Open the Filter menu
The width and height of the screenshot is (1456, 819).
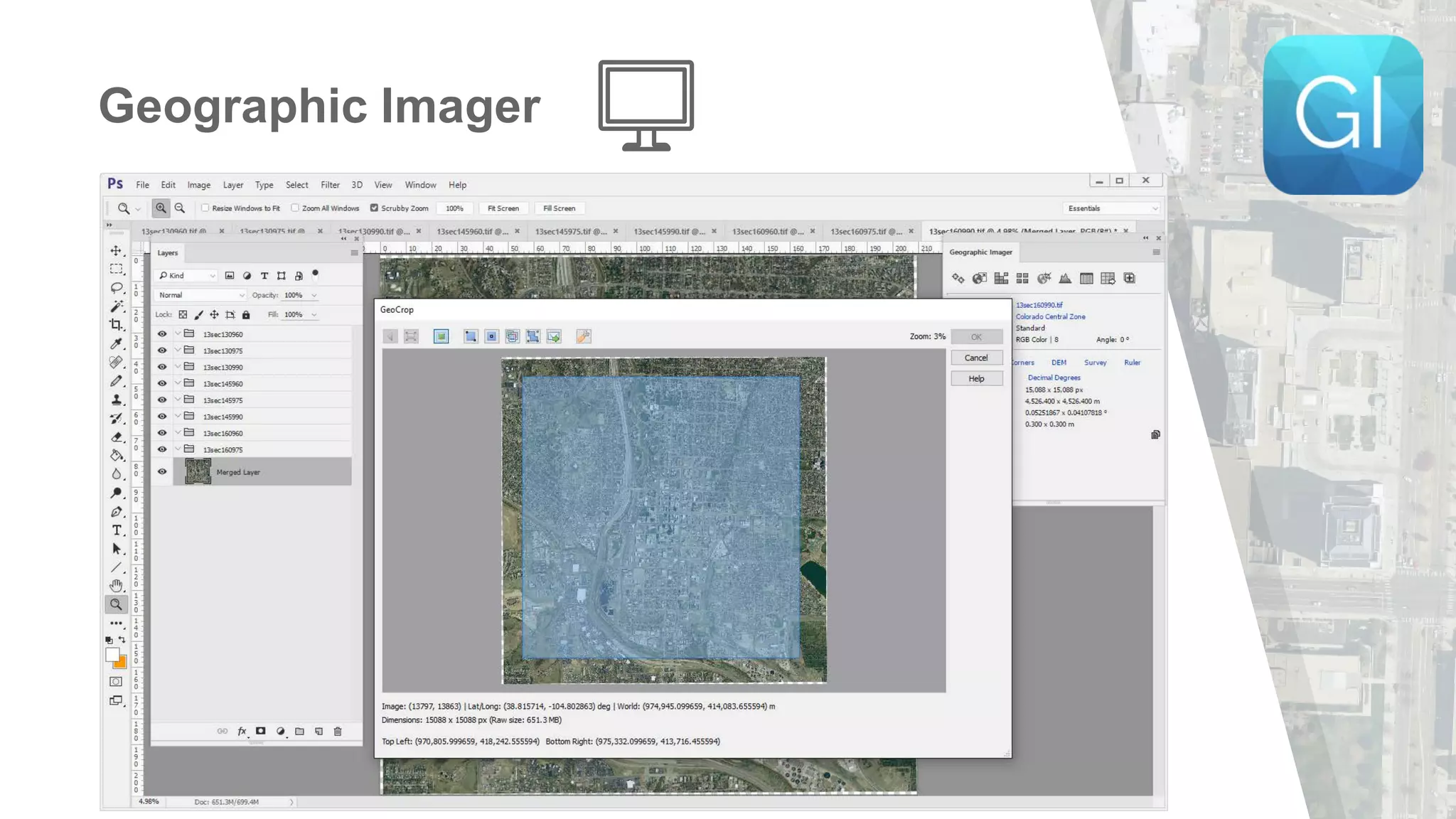point(330,185)
